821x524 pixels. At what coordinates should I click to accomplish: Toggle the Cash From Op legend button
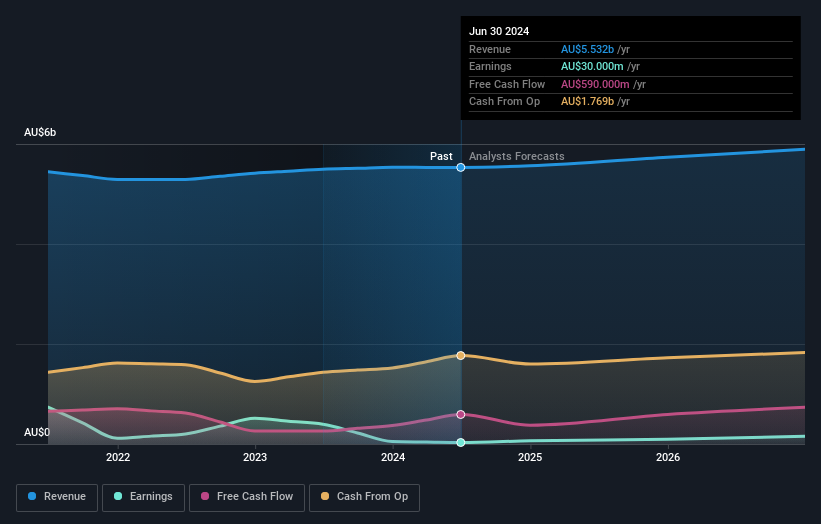tap(364, 497)
